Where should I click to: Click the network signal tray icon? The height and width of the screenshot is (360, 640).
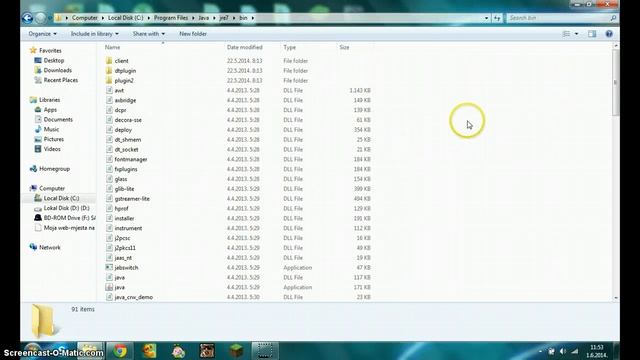pos(575,351)
